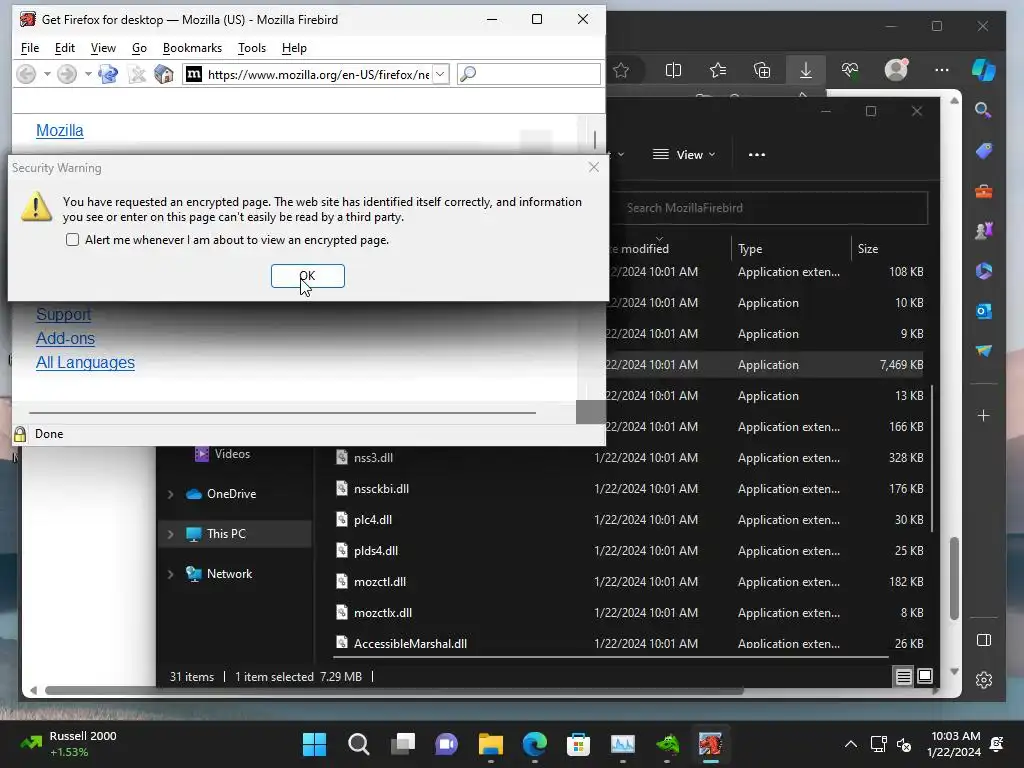Screen dimensions: 1024x768
Task: Open Microsoft Store from the taskbar
Action: click(579, 744)
